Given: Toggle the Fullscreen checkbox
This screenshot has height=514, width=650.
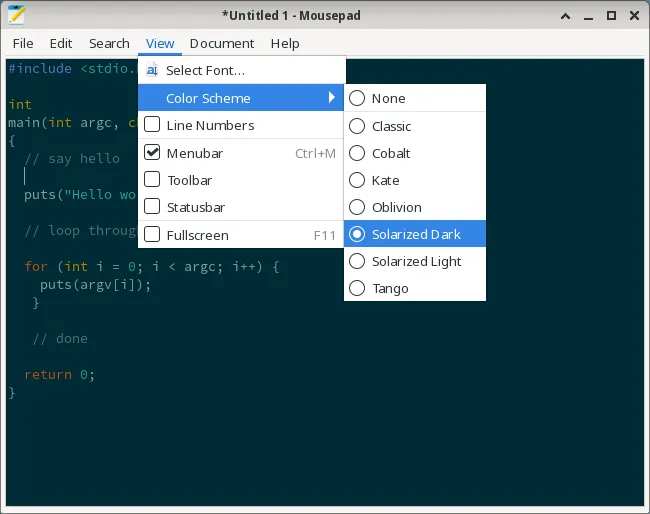Looking at the screenshot, I should (152, 235).
